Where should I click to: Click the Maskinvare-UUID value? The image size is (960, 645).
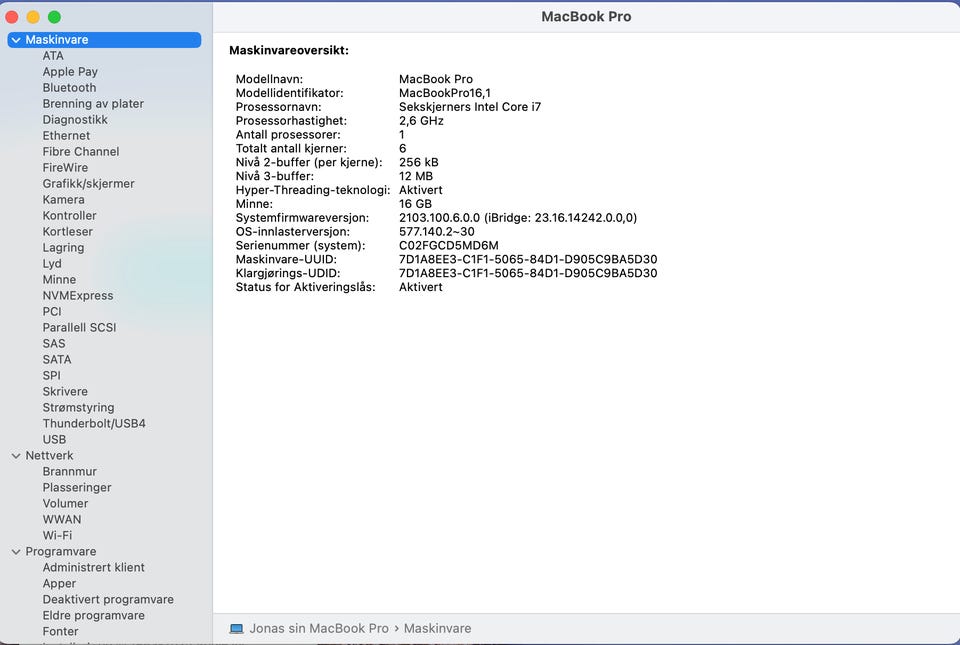click(x=528, y=259)
